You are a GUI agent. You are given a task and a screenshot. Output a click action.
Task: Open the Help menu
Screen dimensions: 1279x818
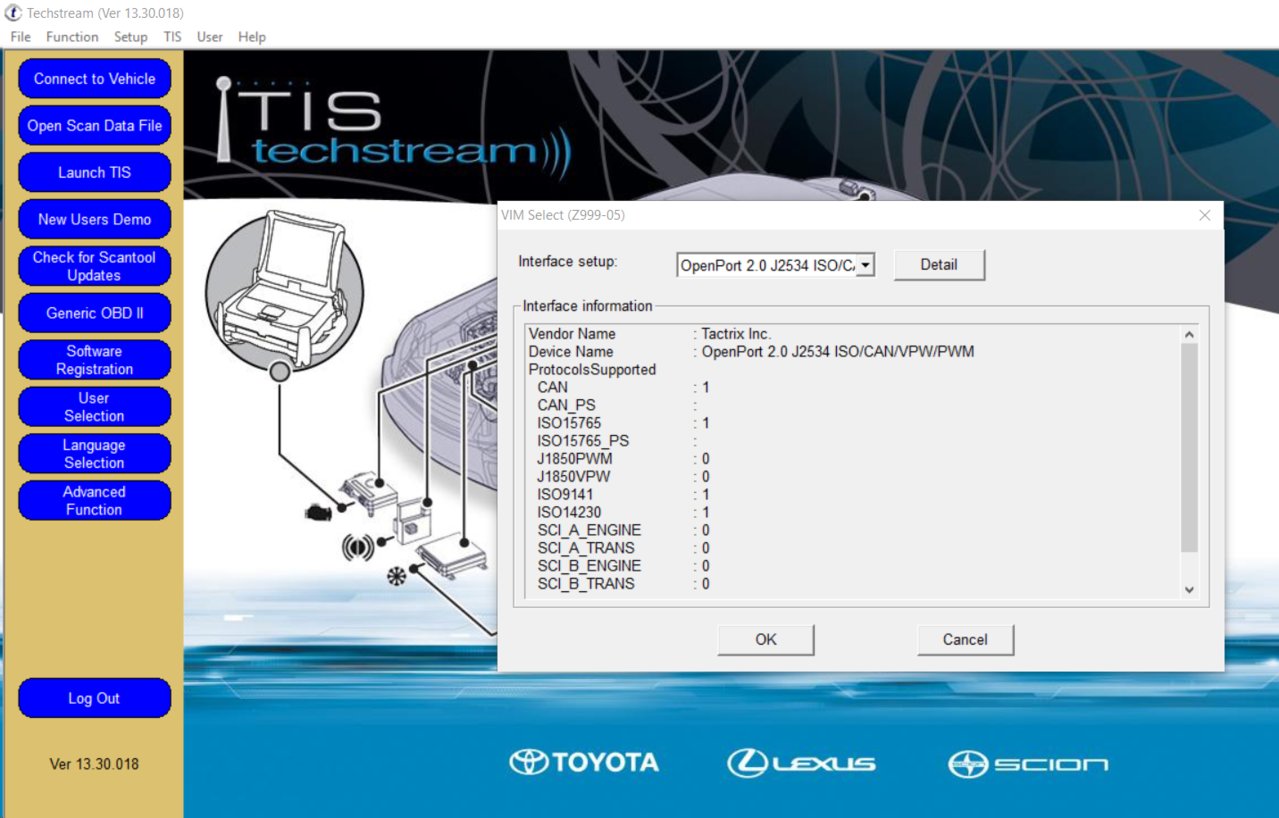[x=252, y=37]
